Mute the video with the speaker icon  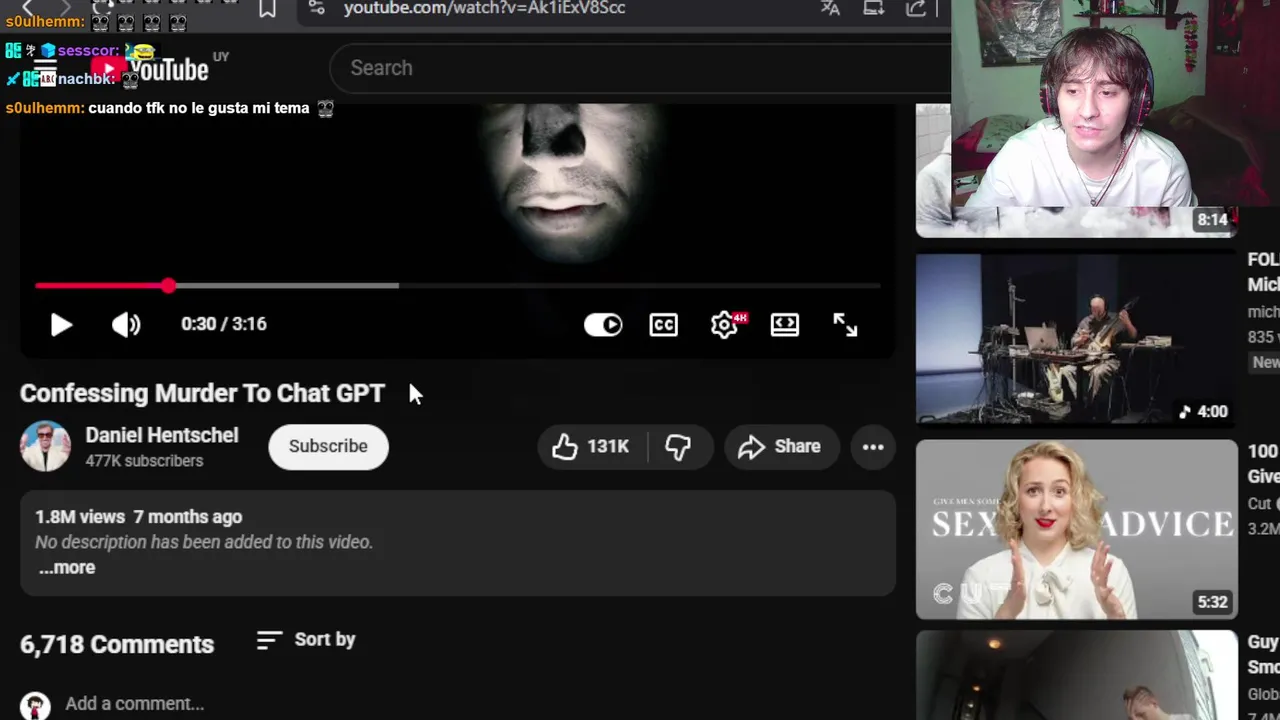coord(126,324)
